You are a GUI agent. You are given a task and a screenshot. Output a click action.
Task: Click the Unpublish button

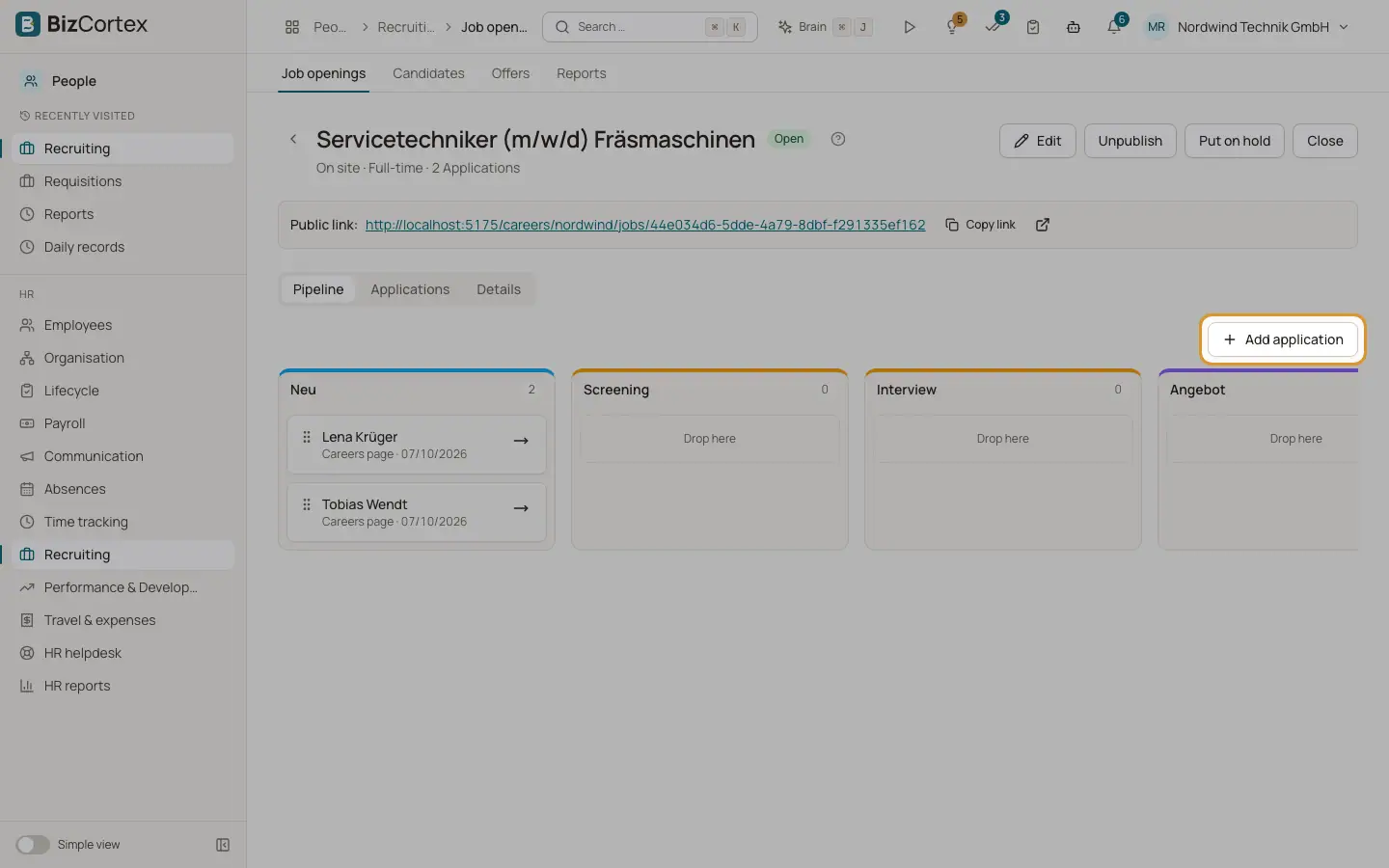coord(1130,141)
